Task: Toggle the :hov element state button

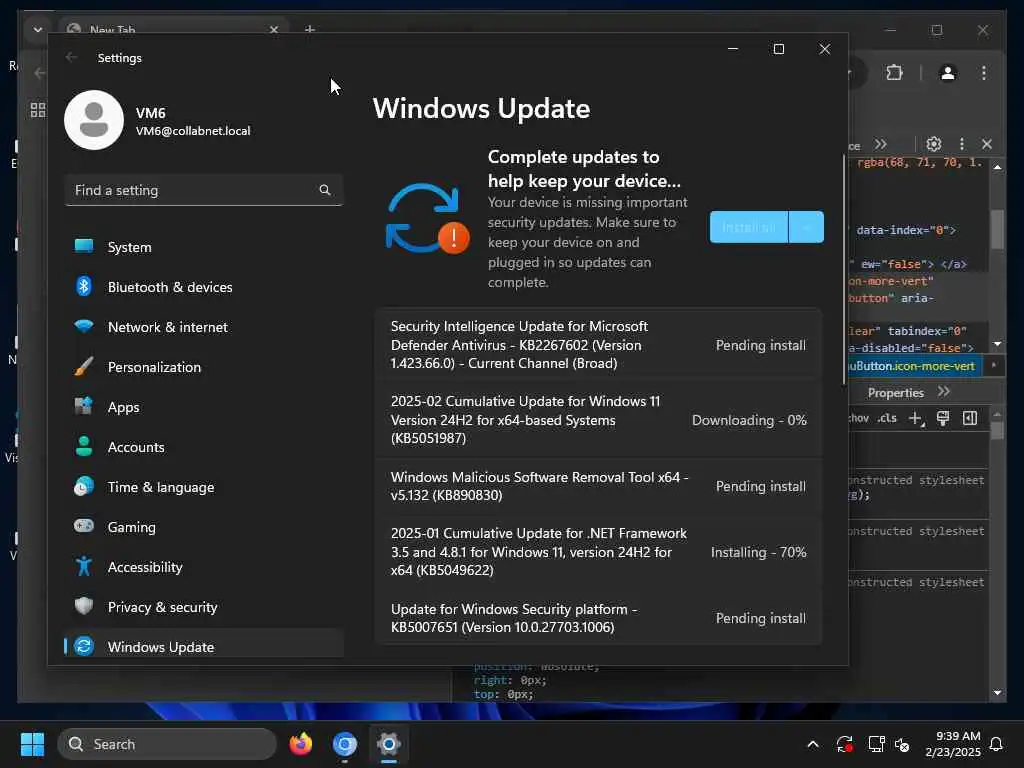Action: (x=859, y=418)
